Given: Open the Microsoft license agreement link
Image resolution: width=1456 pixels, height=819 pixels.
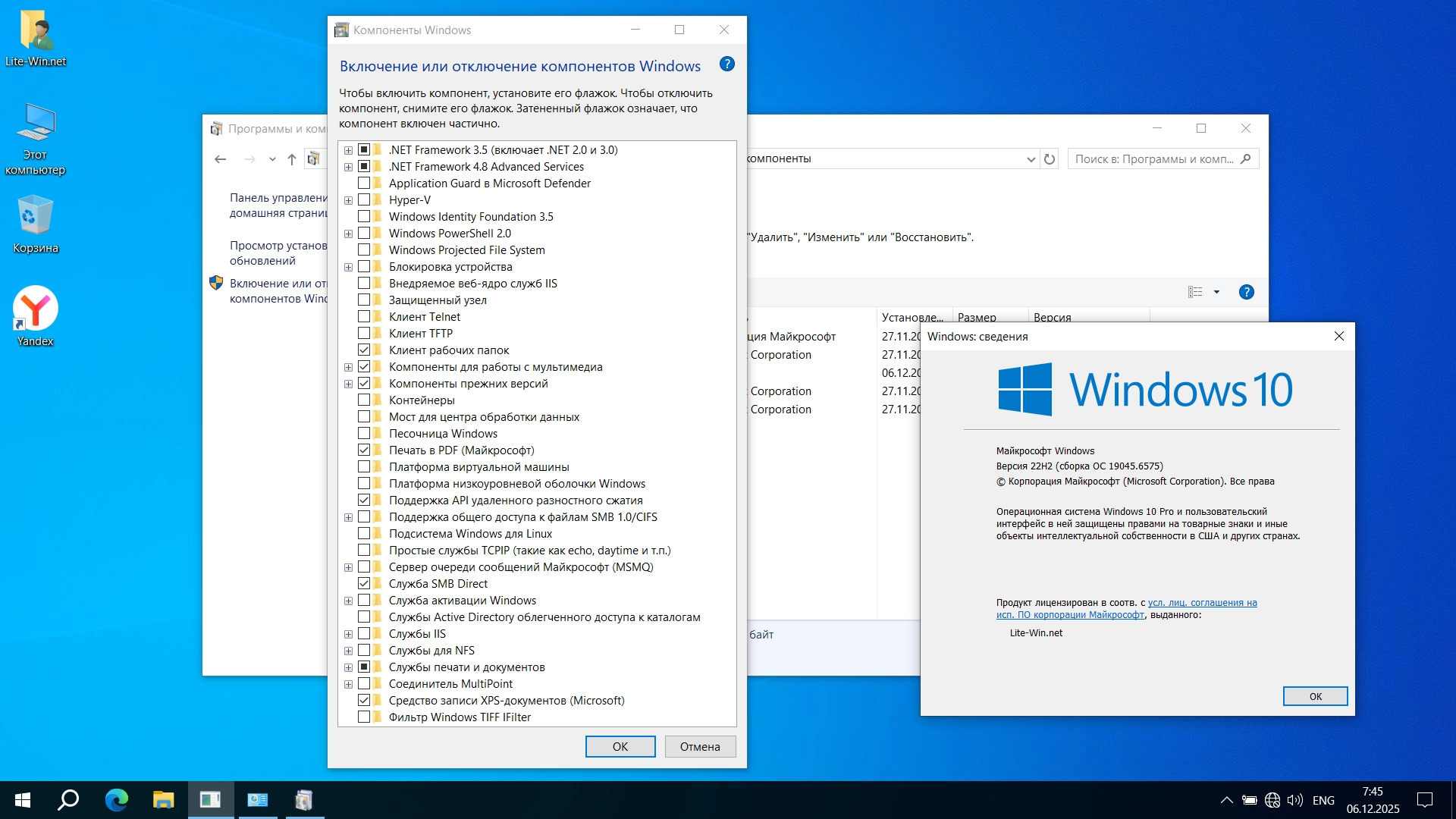Looking at the screenshot, I should tap(1202, 603).
